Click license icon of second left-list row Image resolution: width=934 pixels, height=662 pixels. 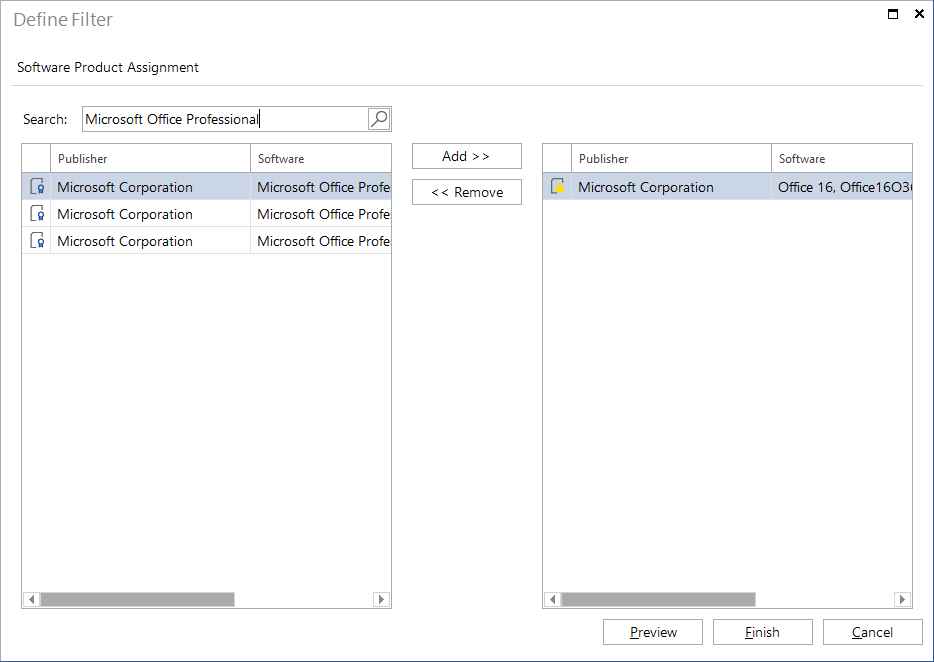tap(37, 213)
